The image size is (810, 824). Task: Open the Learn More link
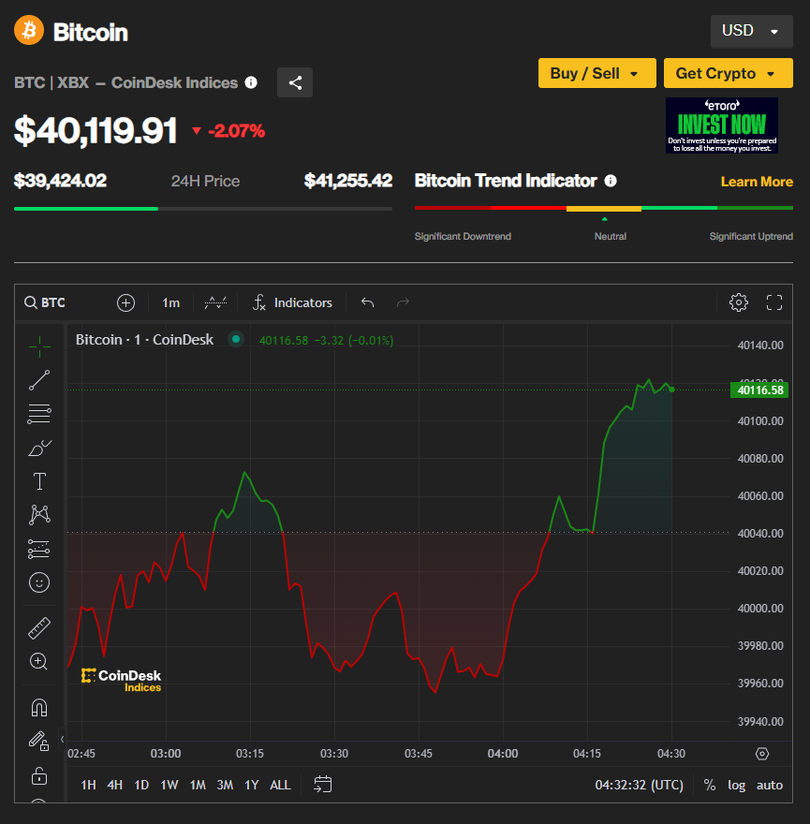[756, 182]
